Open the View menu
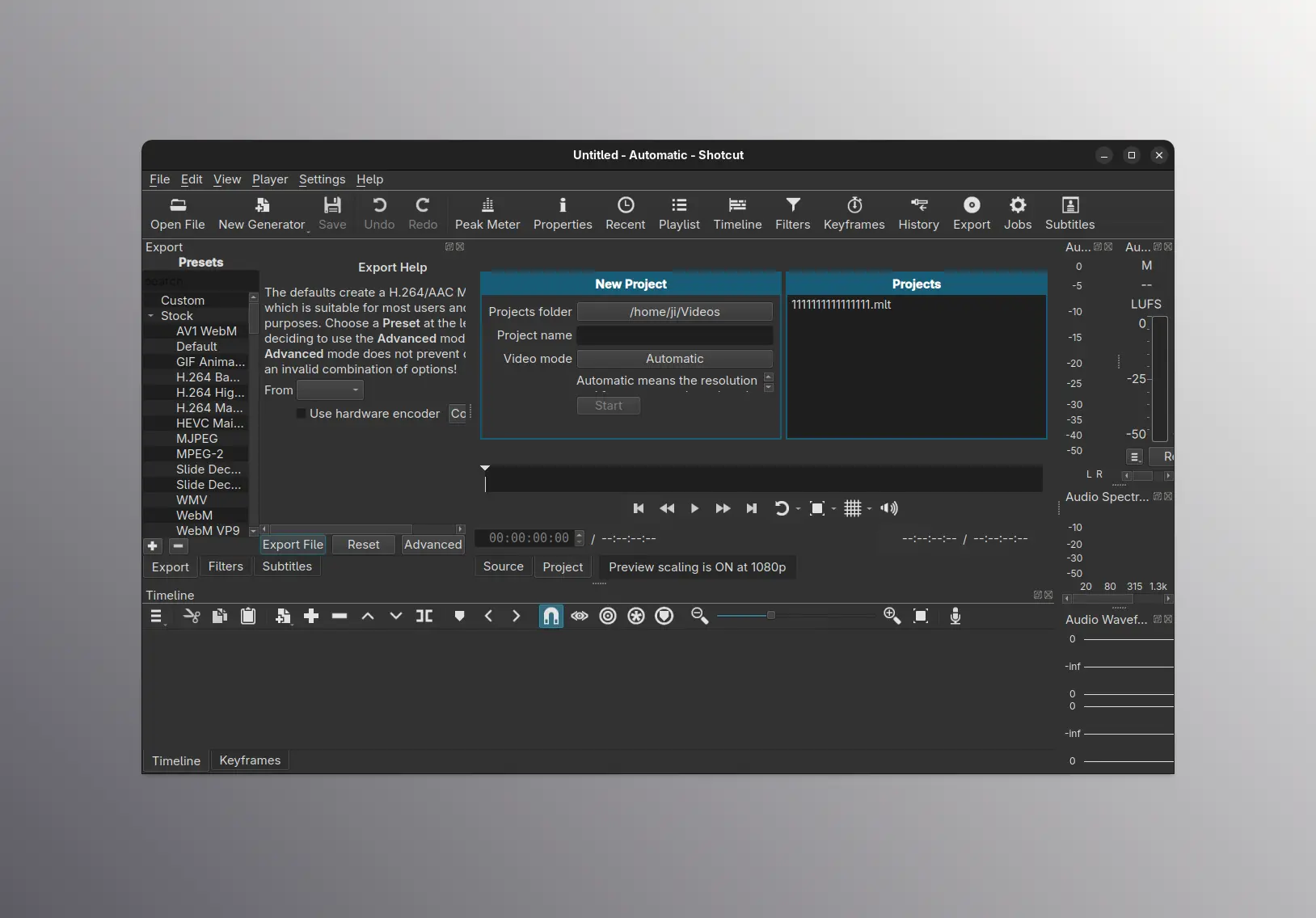This screenshot has height=918, width=1316. (227, 179)
